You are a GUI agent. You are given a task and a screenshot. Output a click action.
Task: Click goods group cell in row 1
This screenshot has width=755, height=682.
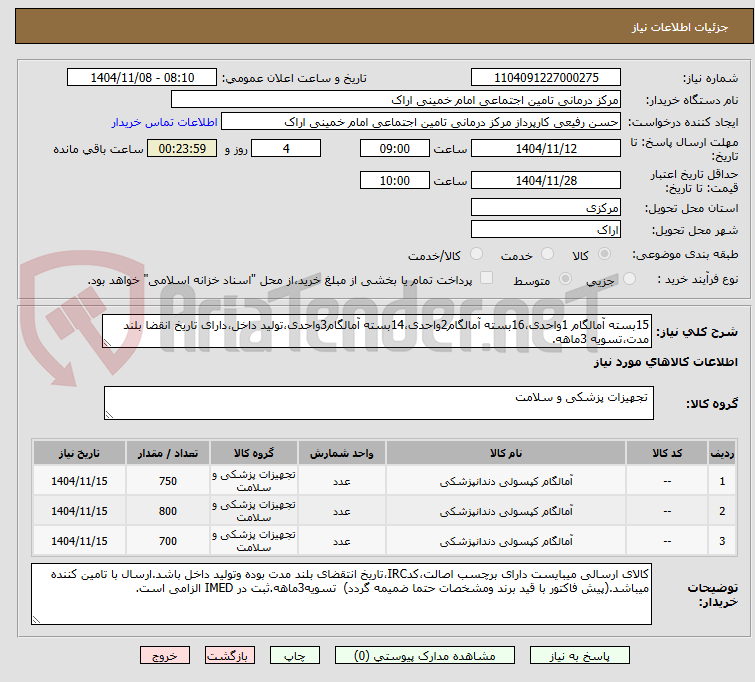click(254, 481)
